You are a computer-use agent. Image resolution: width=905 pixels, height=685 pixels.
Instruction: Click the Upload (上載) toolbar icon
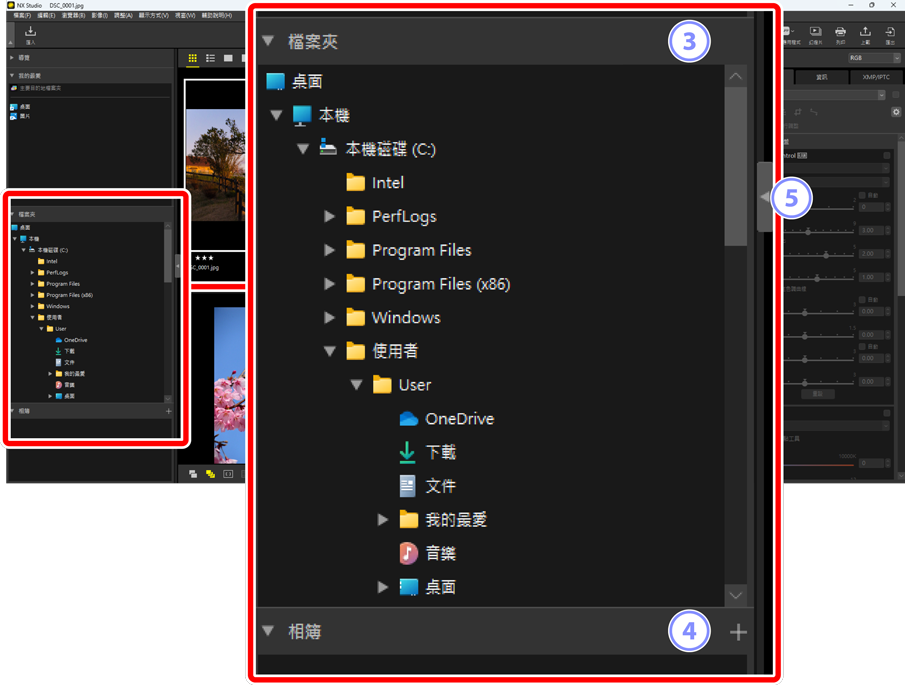click(x=865, y=34)
